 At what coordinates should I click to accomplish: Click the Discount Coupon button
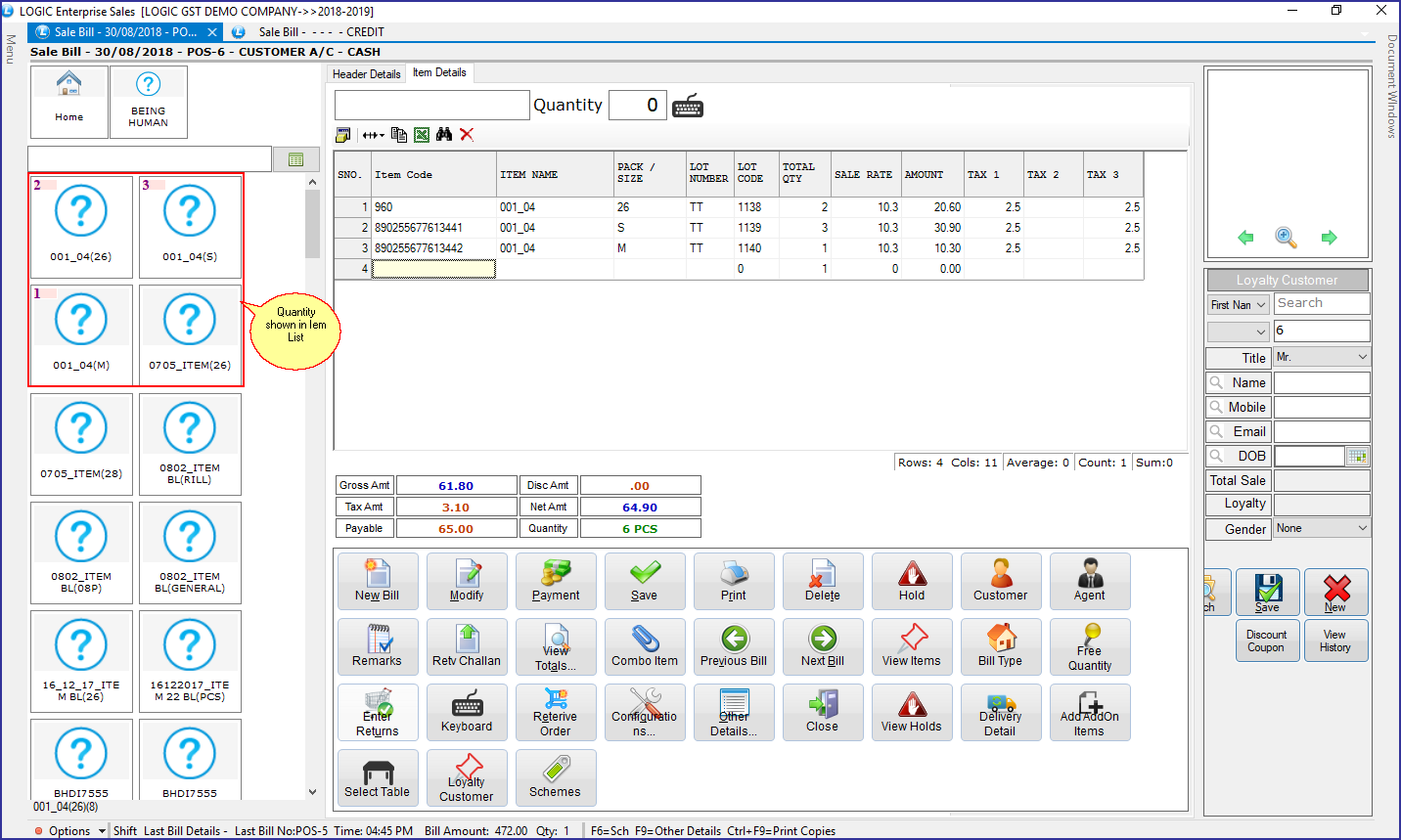click(x=1268, y=641)
